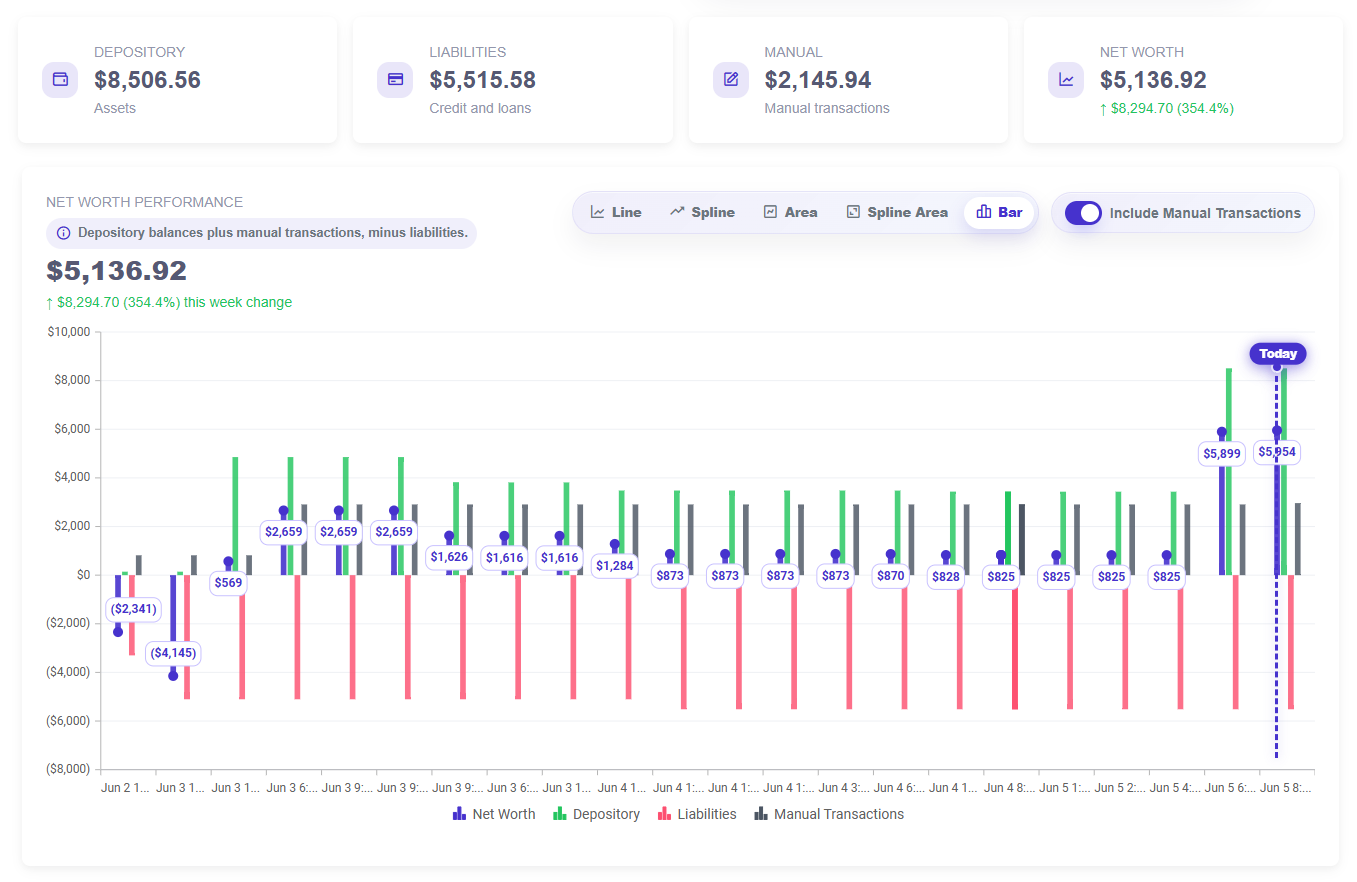Click the ($2,341) data label
The height and width of the screenshot is (882, 1357).
point(133,609)
